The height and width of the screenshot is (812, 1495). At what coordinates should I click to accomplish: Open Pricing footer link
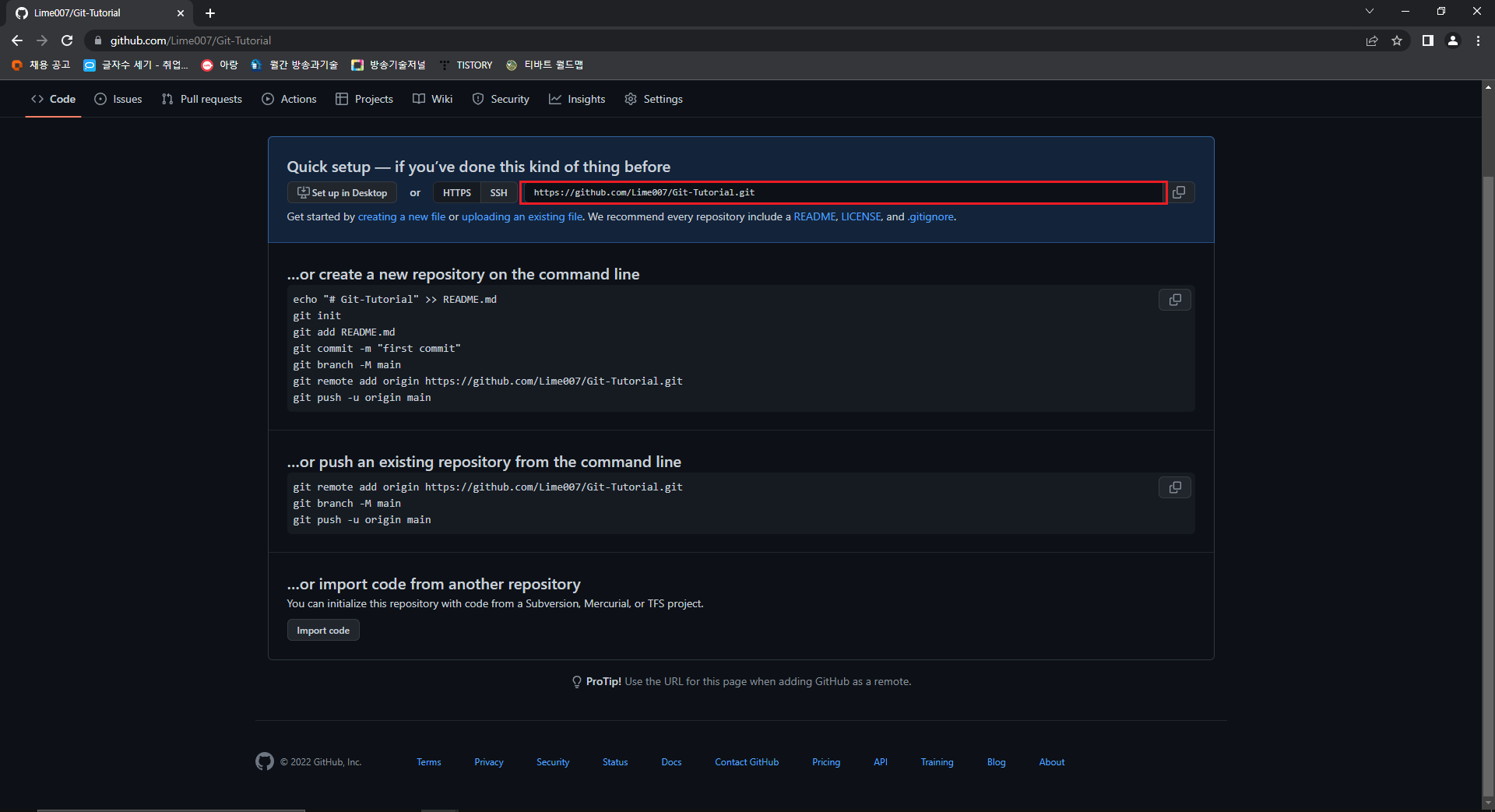tap(826, 762)
